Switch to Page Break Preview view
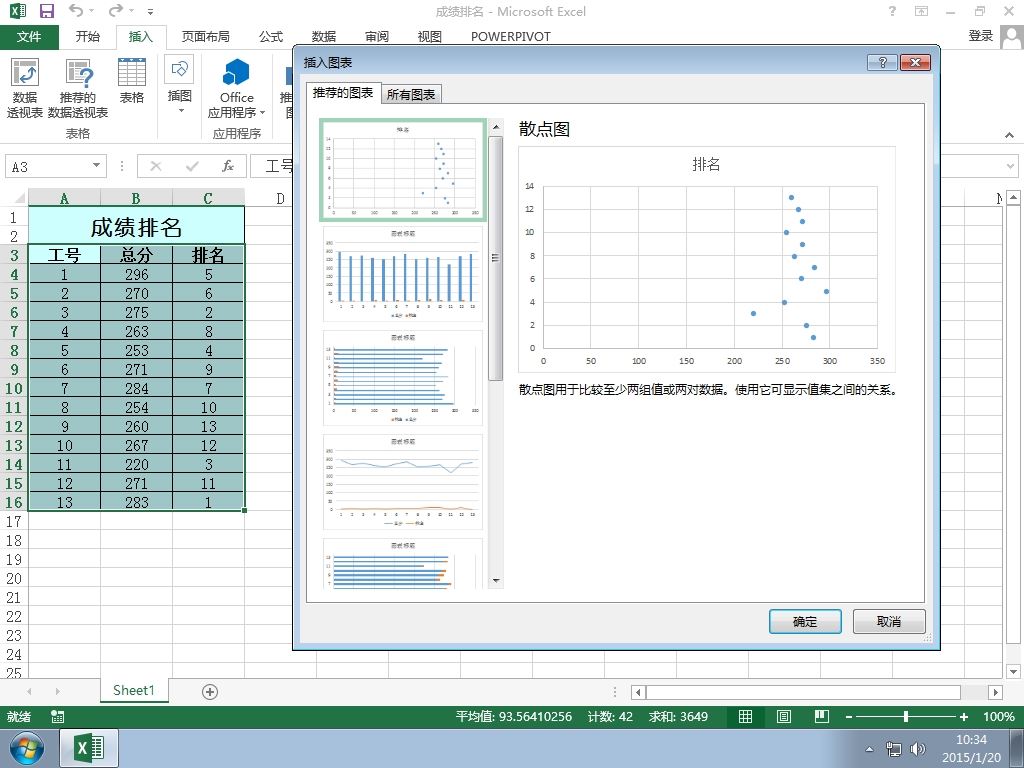 822,716
